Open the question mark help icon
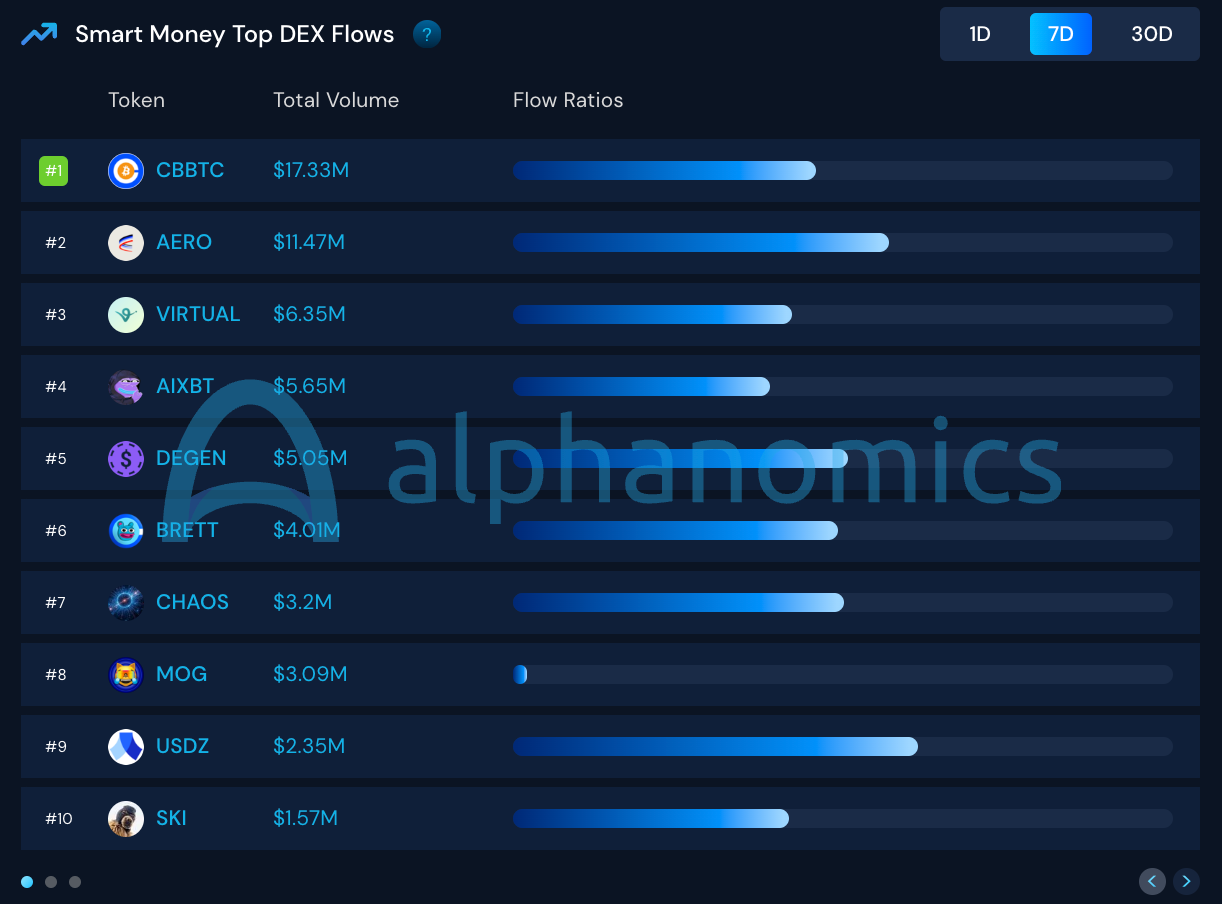Image resolution: width=1222 pixels, height=904 pixels. [427, 35]
